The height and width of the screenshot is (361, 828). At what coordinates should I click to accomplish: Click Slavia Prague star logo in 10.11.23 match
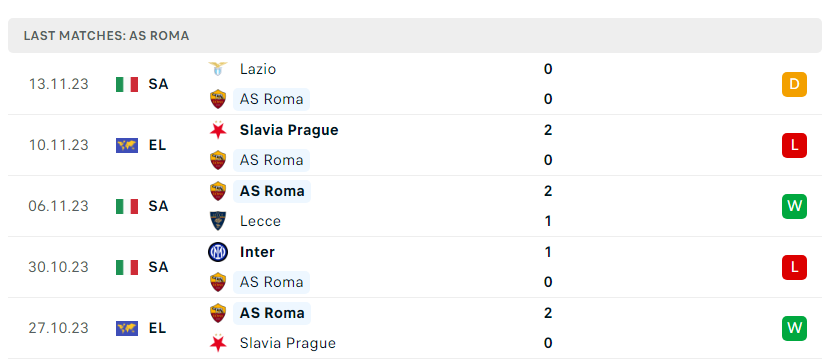click(x=218, y=130)
